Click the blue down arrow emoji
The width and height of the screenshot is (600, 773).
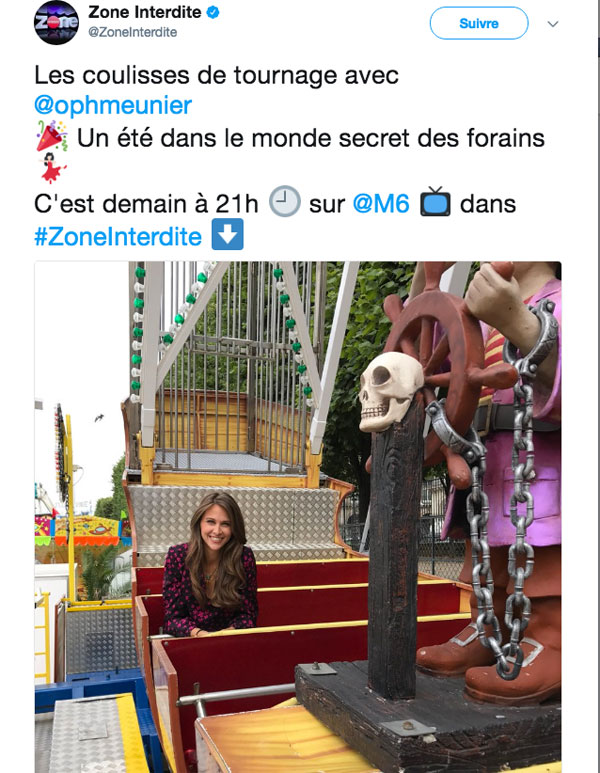[227, 234]
